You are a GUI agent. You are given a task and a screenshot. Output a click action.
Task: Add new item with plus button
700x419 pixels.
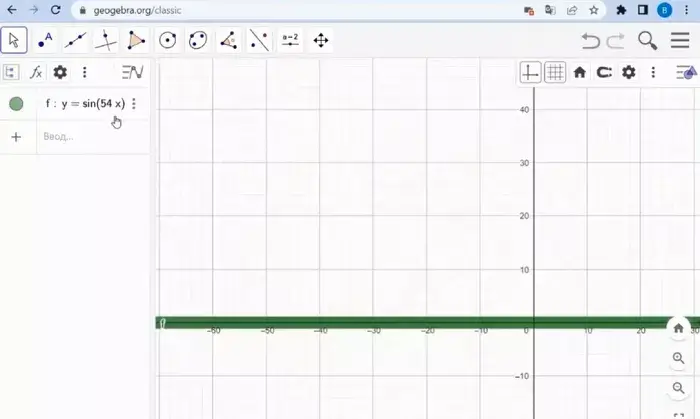[16, 137]
